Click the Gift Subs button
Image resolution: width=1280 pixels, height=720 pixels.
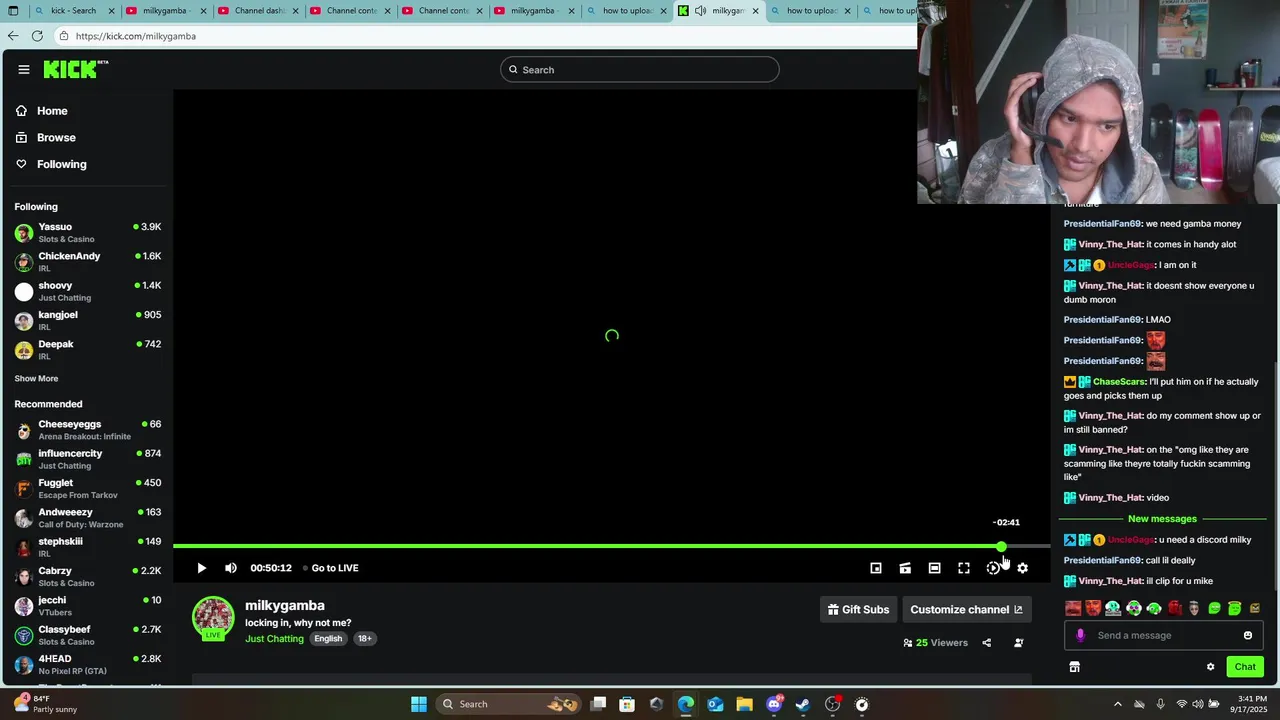click(858, 609)
